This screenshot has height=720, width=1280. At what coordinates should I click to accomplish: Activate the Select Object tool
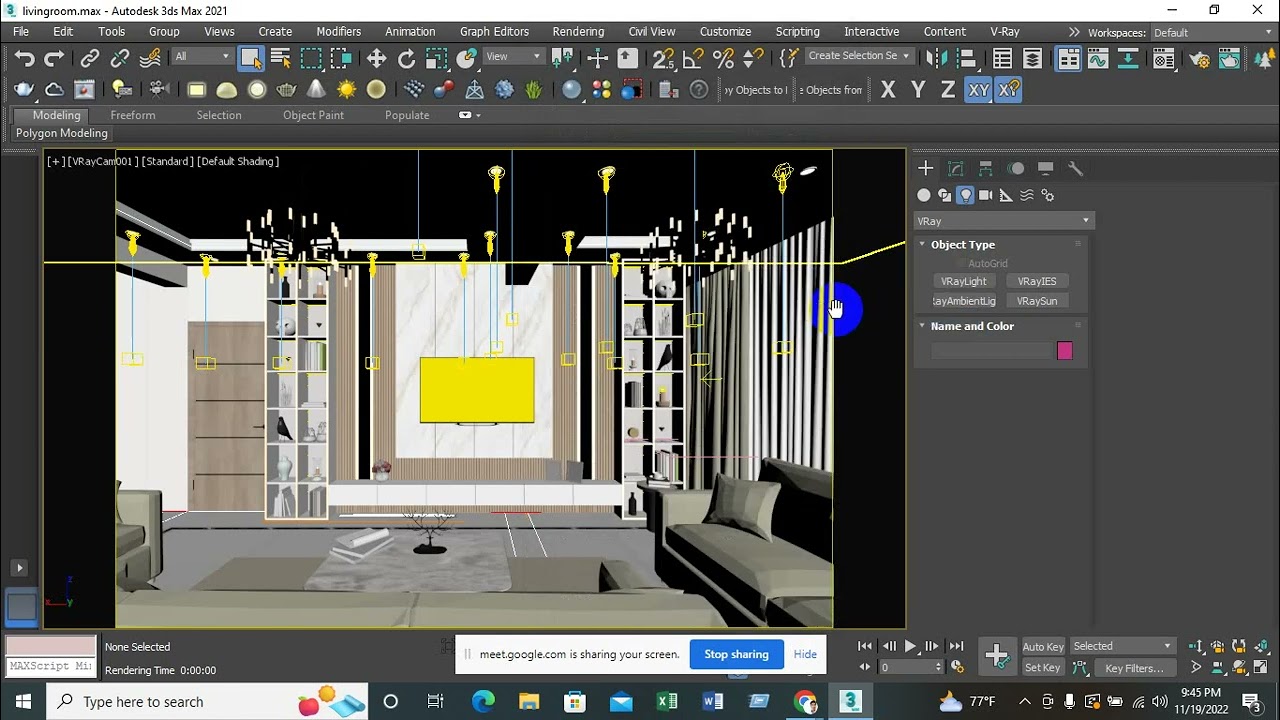[250, 58]
